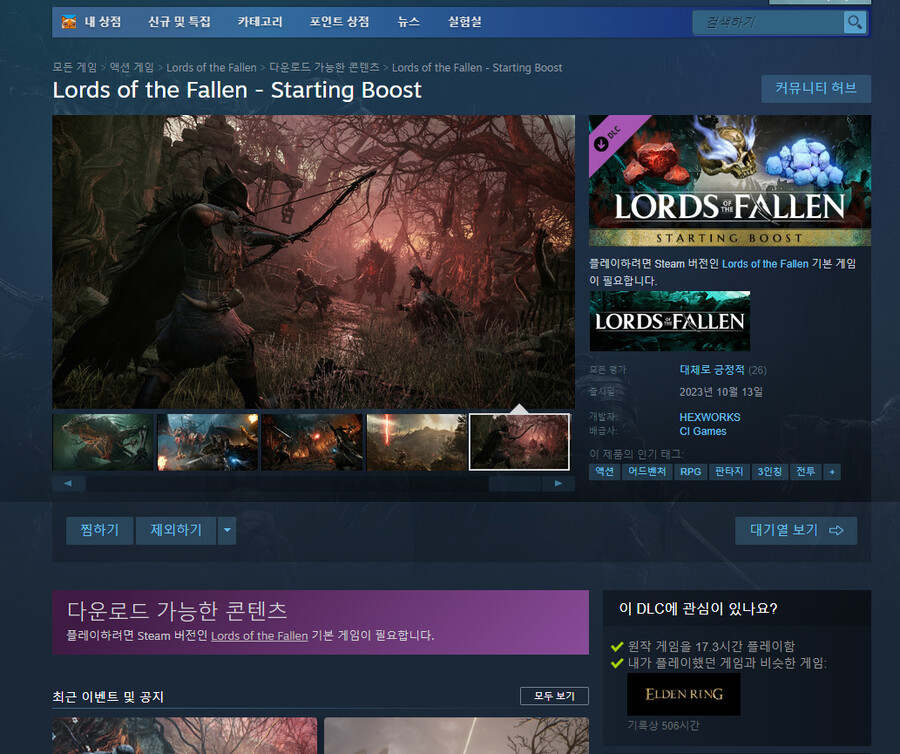900x754 pixels.
Task: Click the 커뮤니티 허브 button
Action: (x=816, y=89)
